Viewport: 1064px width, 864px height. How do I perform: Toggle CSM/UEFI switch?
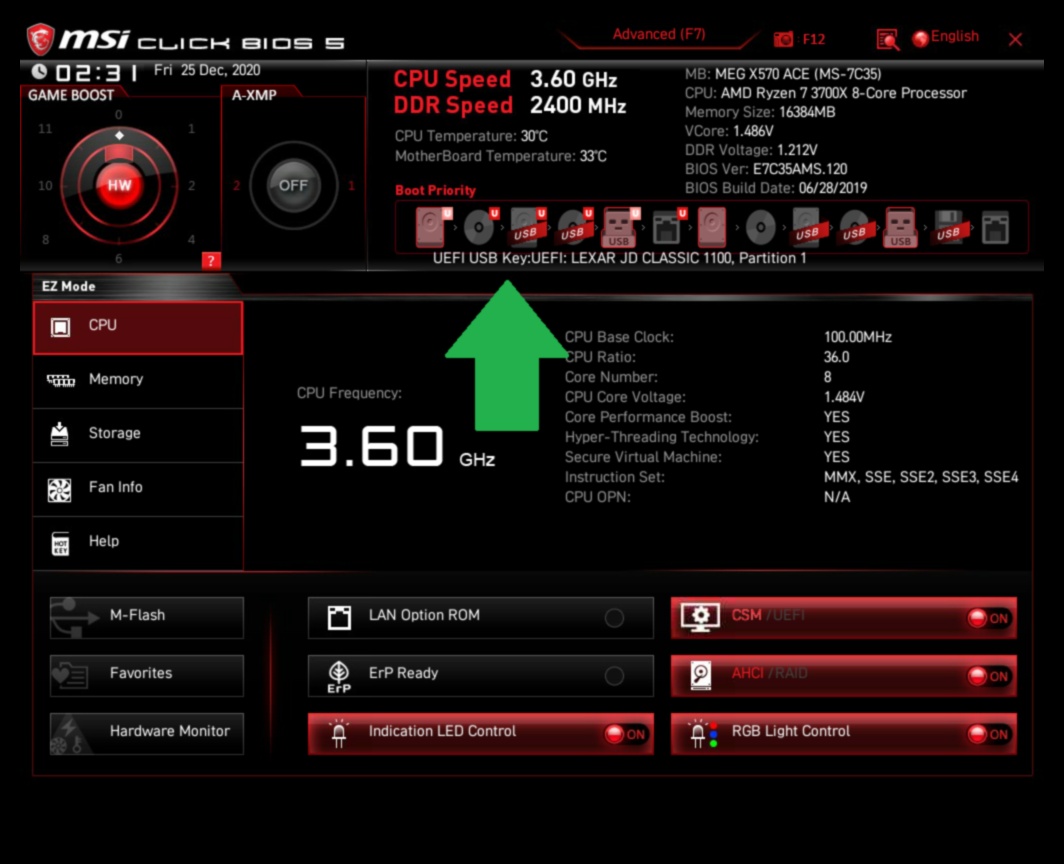coord(988,618)
